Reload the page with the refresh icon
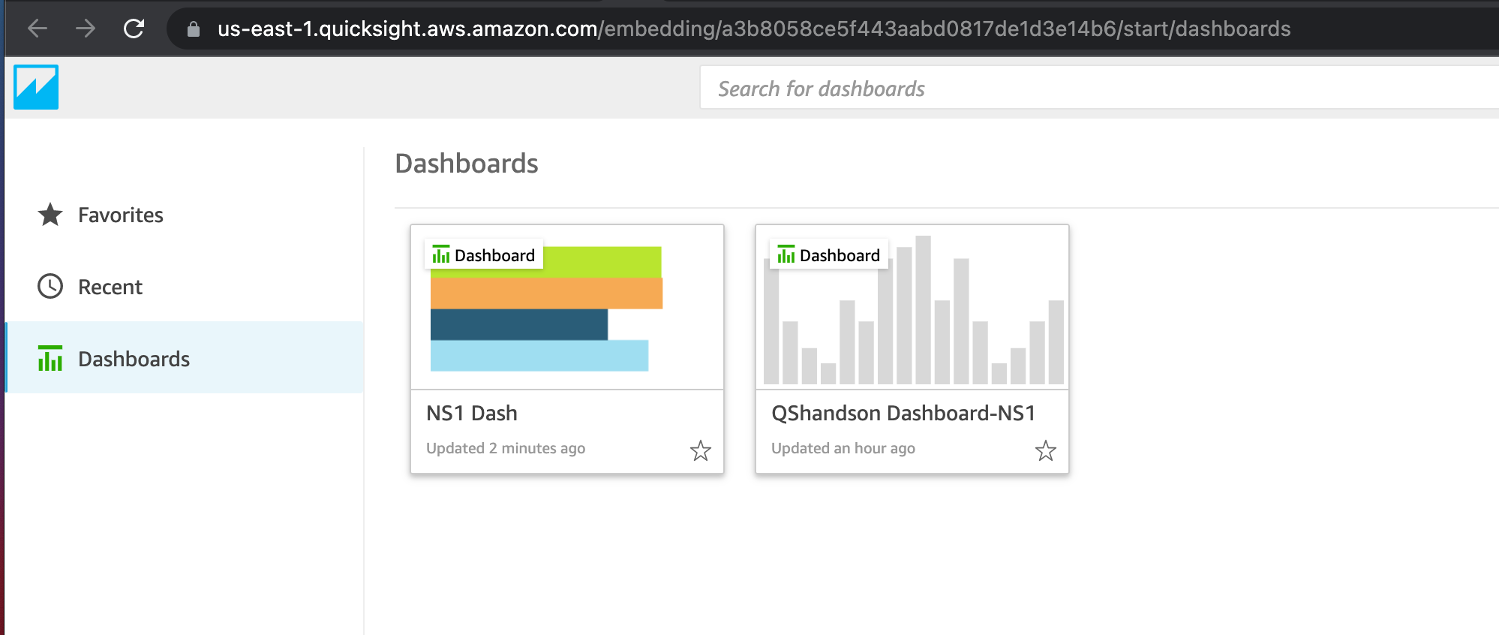Image resolution: width=1500 pixels, height=636 pixels. (134, 29)
